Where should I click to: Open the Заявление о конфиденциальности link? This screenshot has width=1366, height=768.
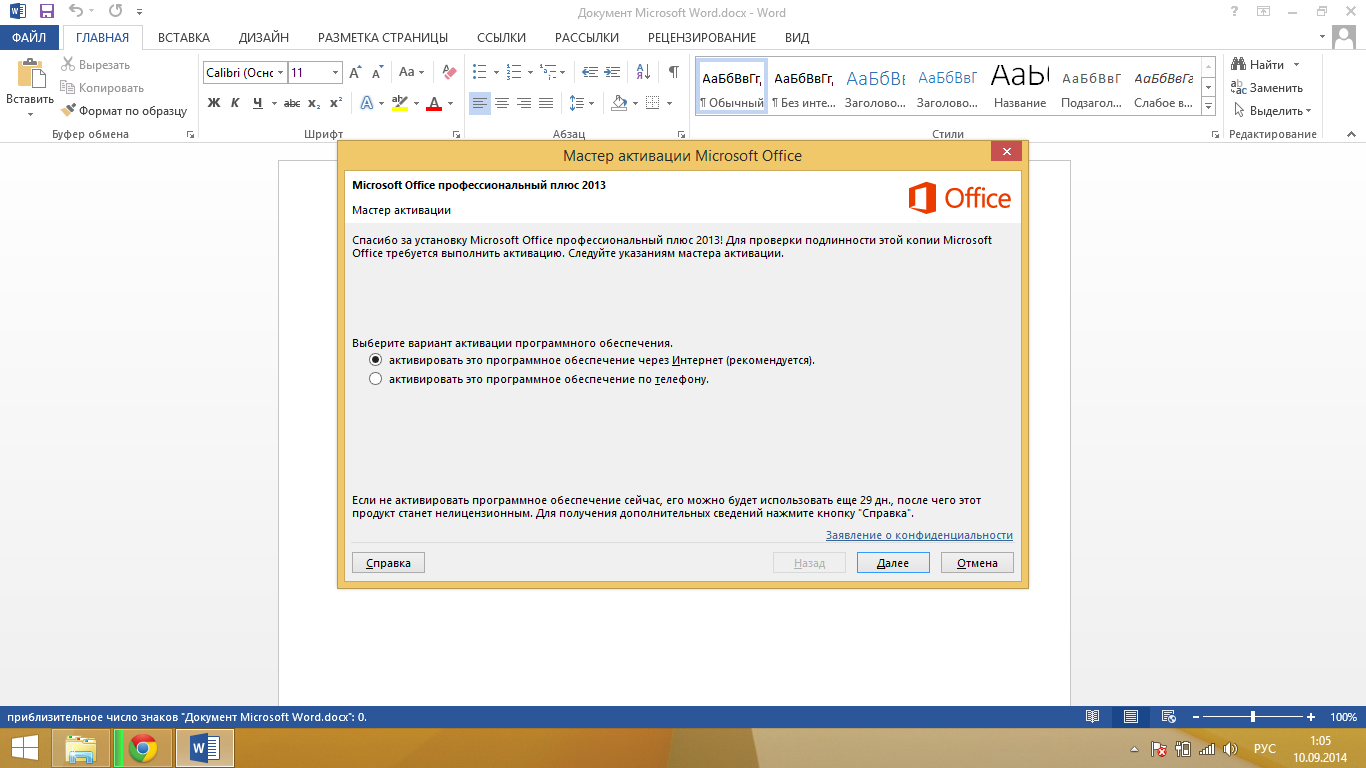pos(919,535)
